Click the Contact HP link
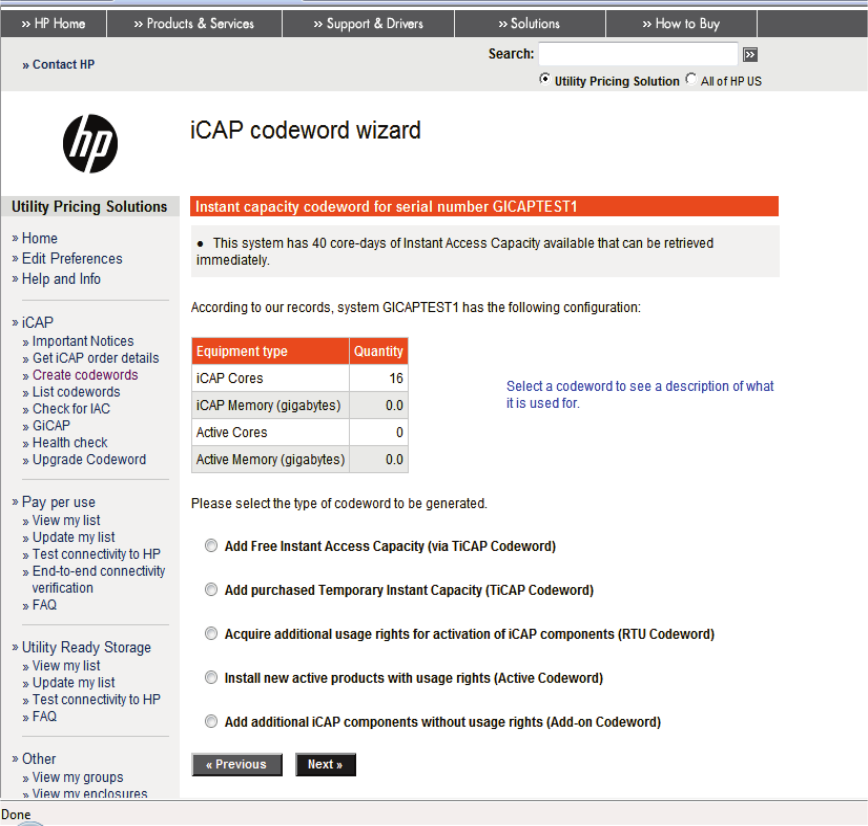Viewport: 868px width, 826px height. [x=58, y=65]
